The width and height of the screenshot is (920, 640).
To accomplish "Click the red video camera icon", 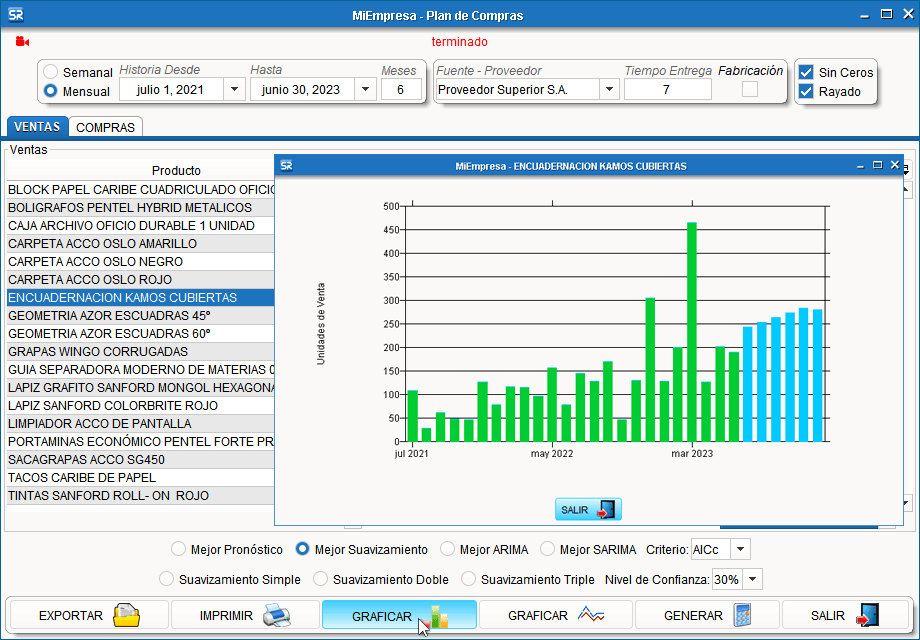I will (22, 42).
